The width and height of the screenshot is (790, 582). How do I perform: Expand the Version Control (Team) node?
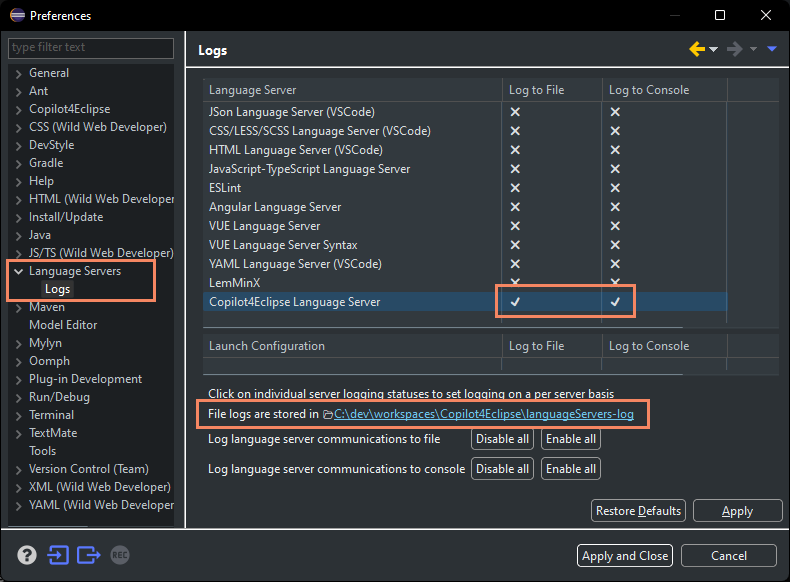(19, 470)
